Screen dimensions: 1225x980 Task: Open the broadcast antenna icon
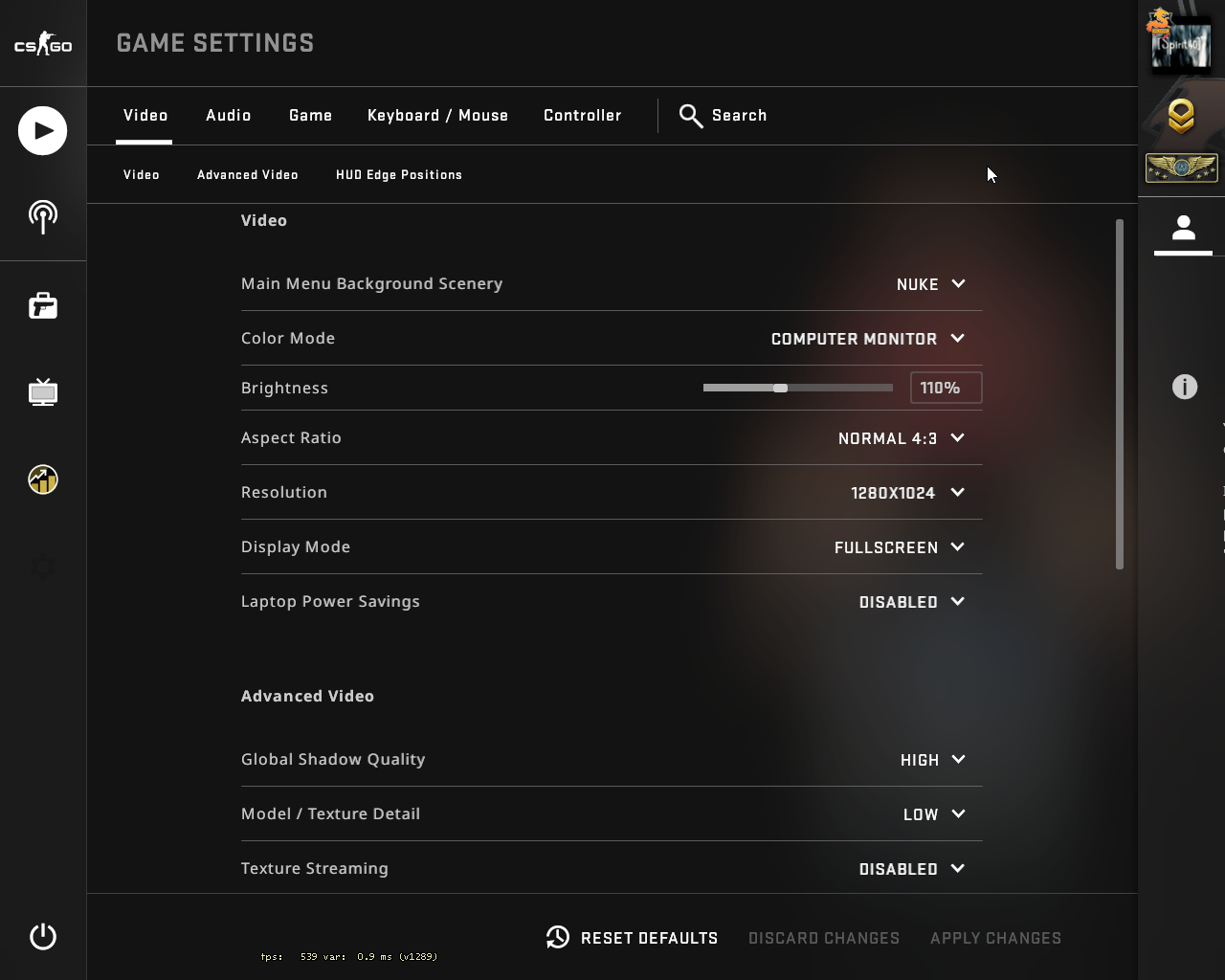[43, 217]
